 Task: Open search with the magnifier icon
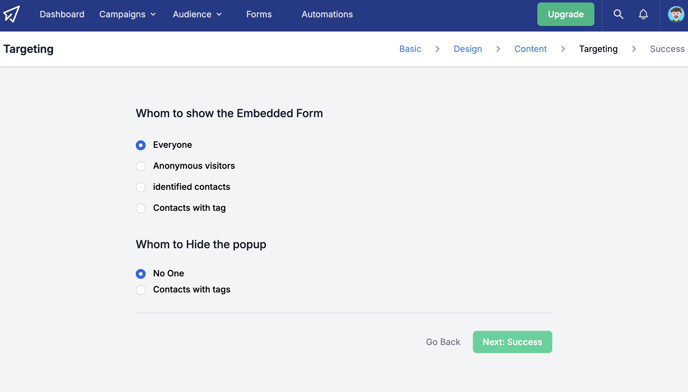(x=618, y=14)
